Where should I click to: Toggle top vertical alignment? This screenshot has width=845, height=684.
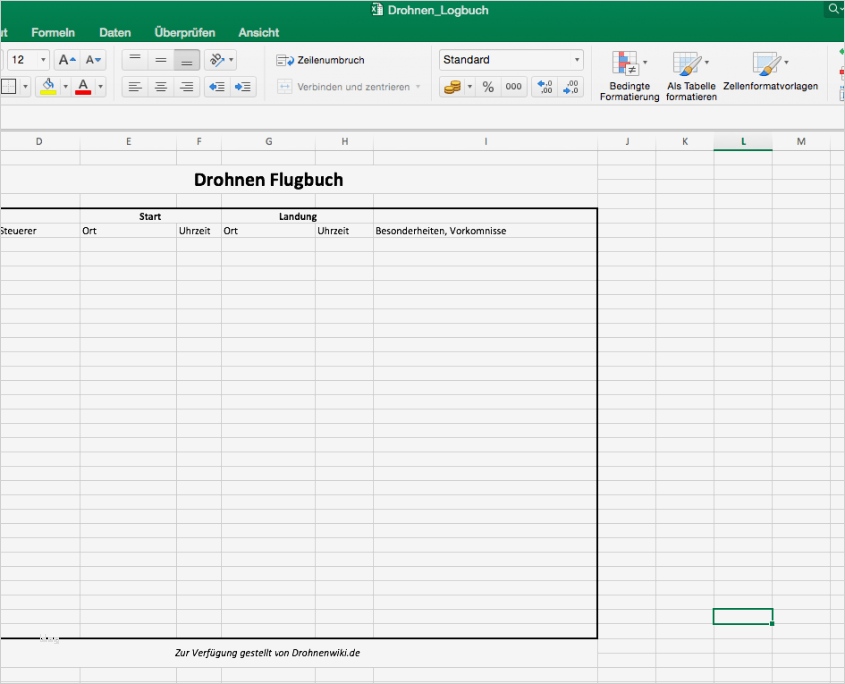click(x=135, y=60)
